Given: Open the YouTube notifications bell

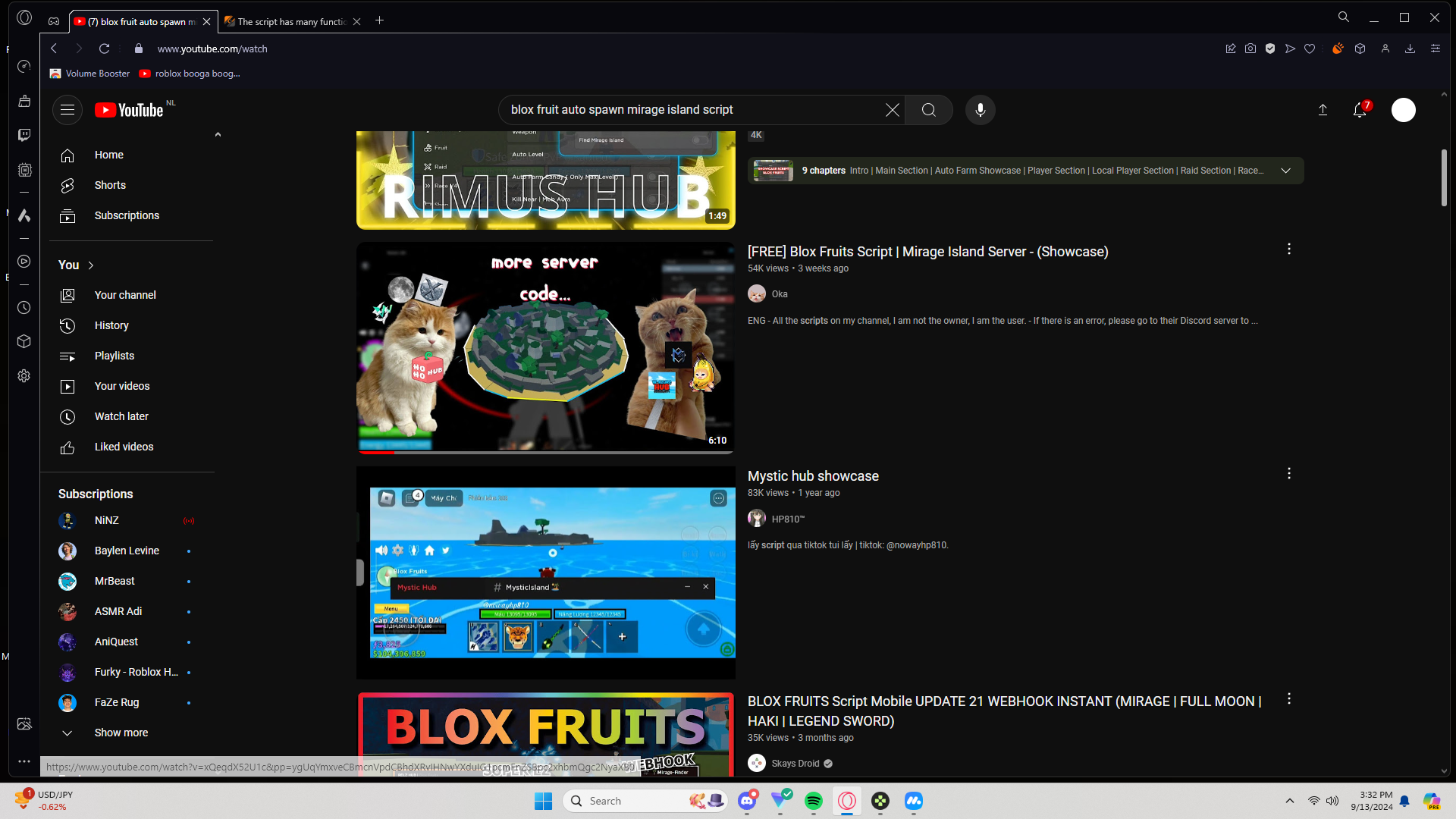Looking at the screenshot, I should pyautogui.click(x=1360, y=110).
